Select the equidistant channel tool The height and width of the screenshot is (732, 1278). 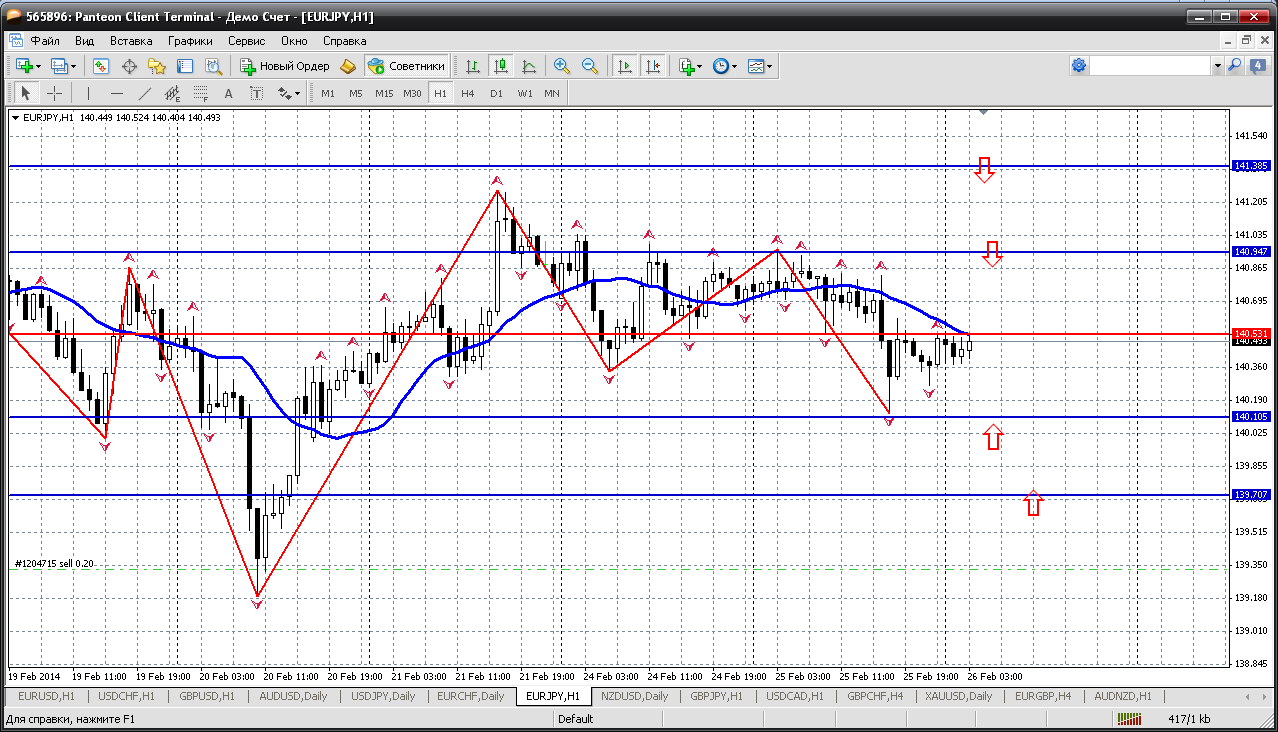[x=173, y=93]
